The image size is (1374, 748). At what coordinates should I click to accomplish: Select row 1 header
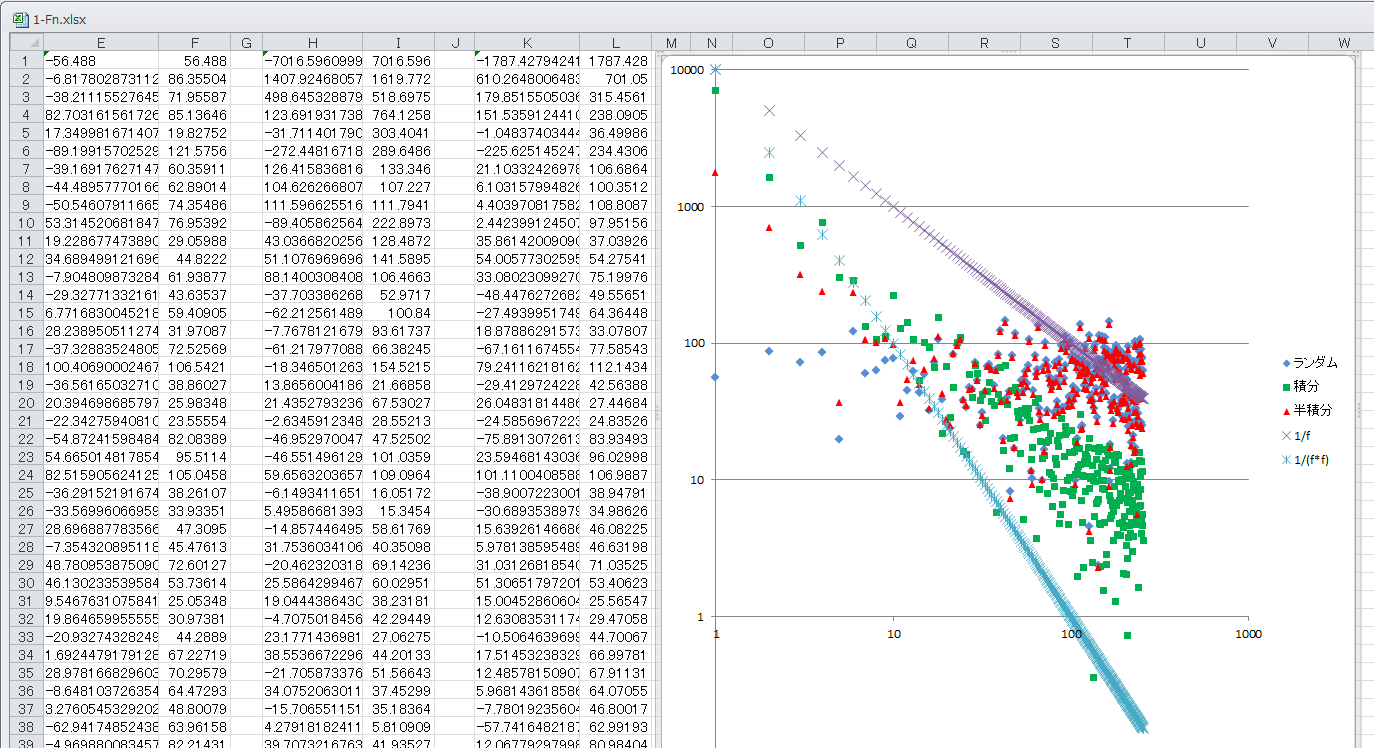pyautogui.click(x=26, y=60)
